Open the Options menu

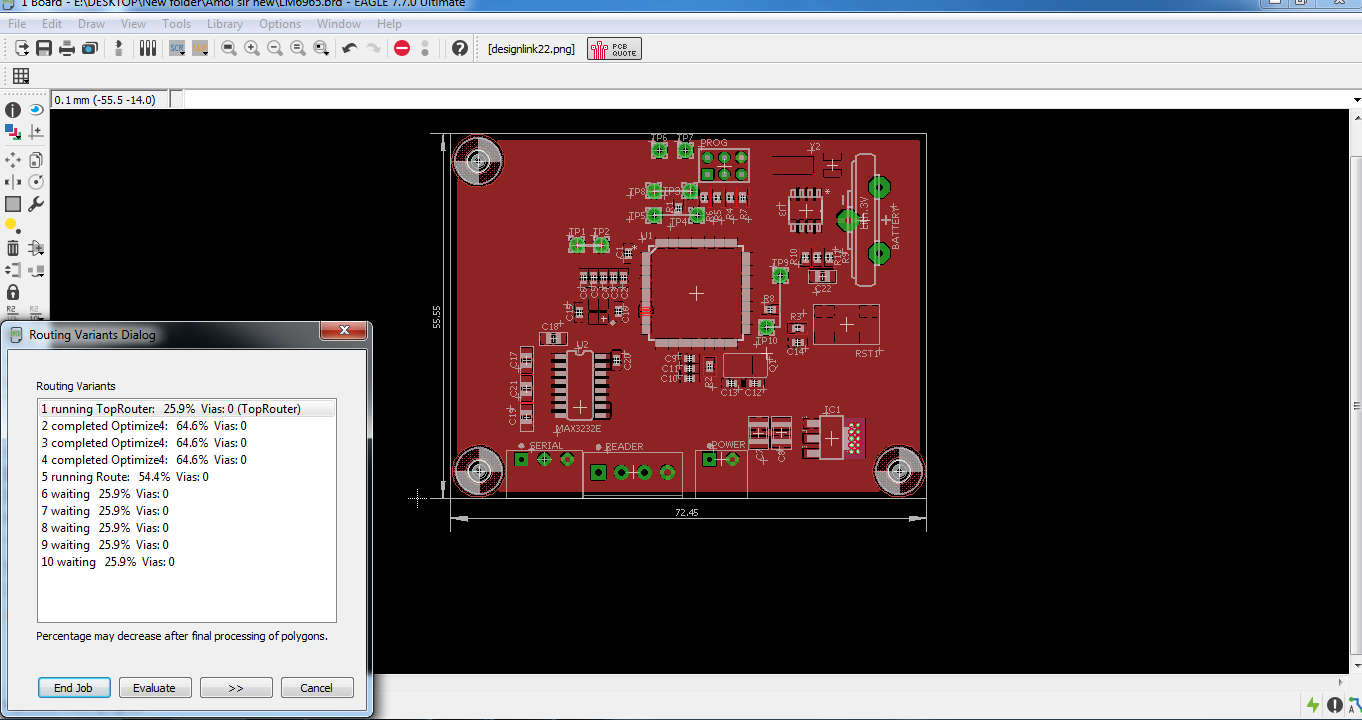pyautogui.click(x=280, y=24)
